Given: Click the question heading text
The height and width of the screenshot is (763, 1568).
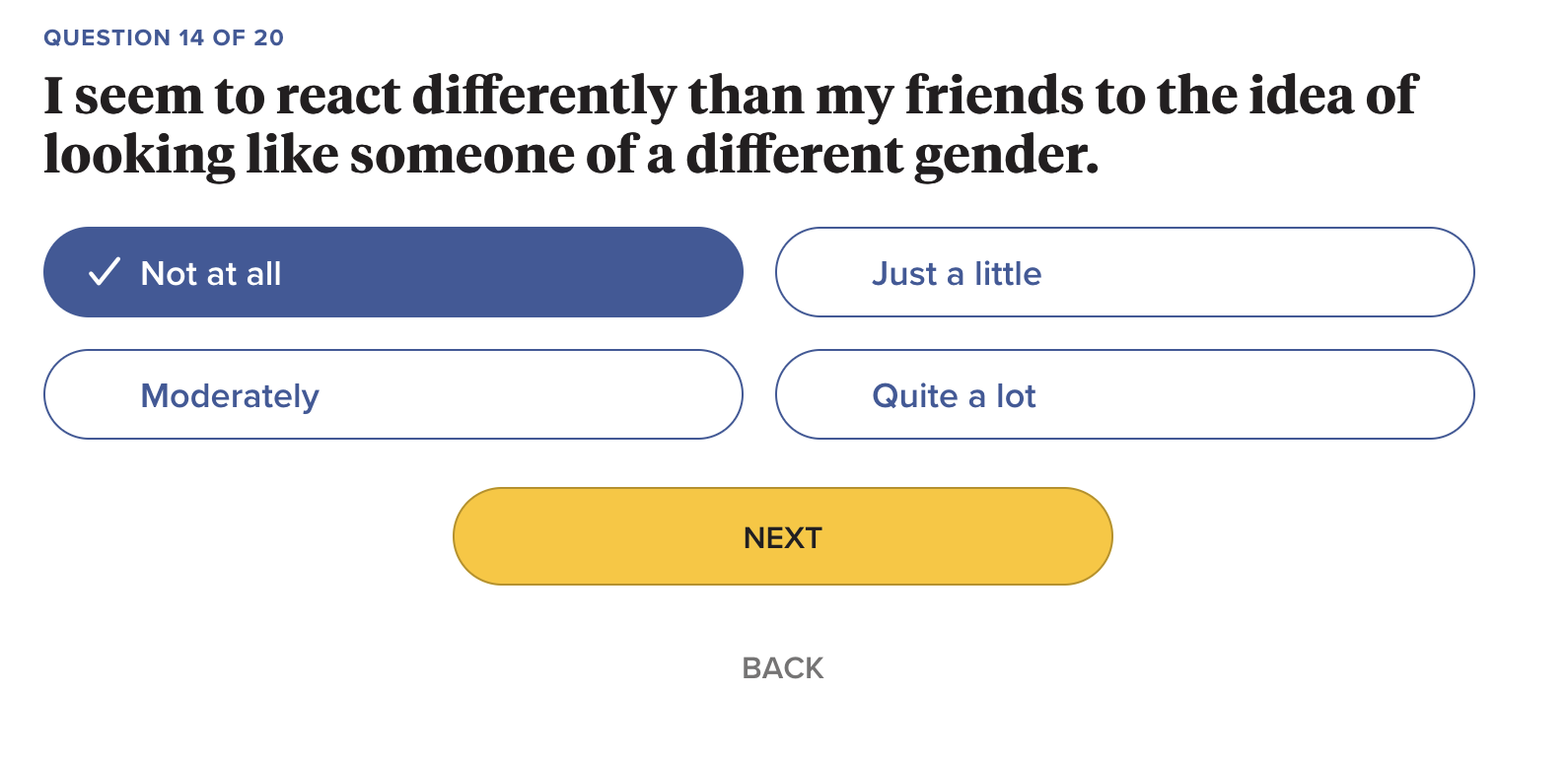Looking at the screenshot, I should [730, 124].
